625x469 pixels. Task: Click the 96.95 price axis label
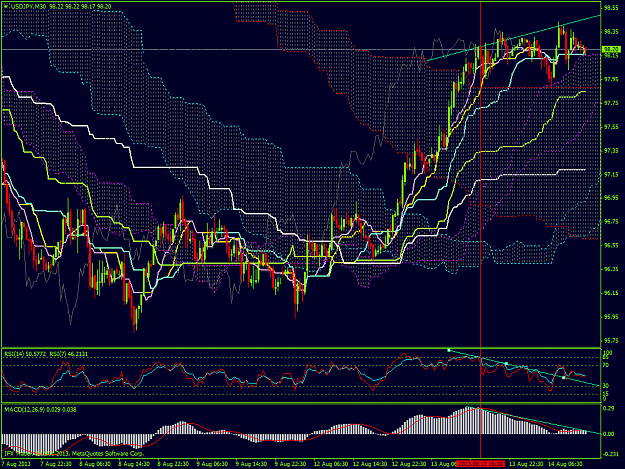[611, 198]
